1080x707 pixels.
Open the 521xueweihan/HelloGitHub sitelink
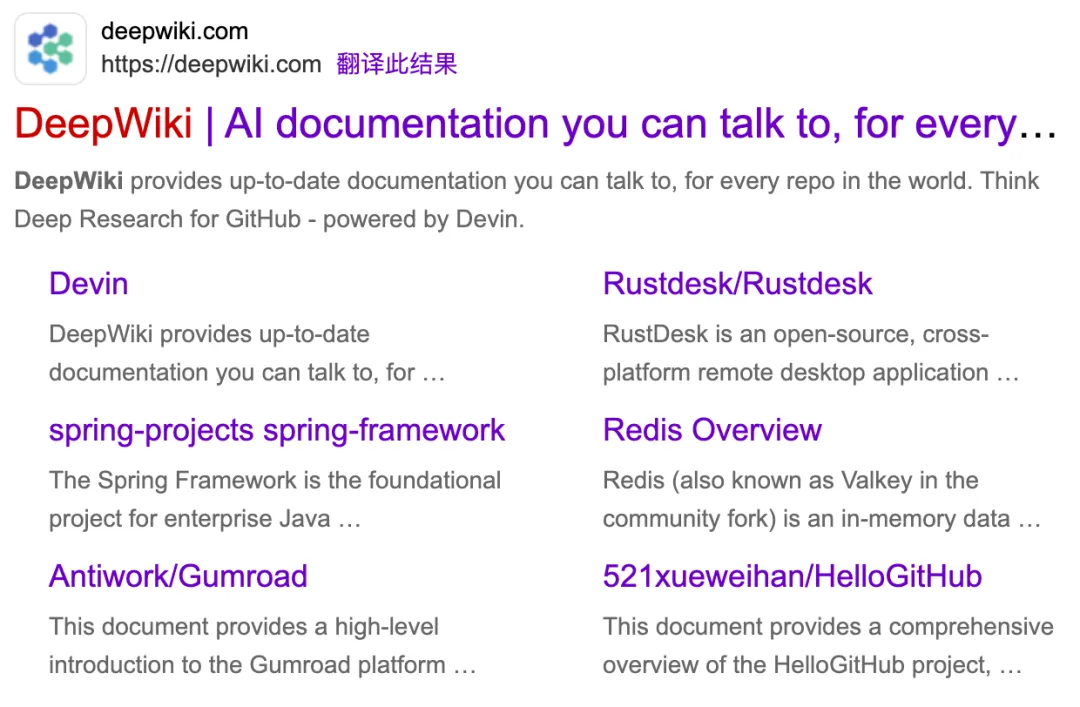point(792,577)
